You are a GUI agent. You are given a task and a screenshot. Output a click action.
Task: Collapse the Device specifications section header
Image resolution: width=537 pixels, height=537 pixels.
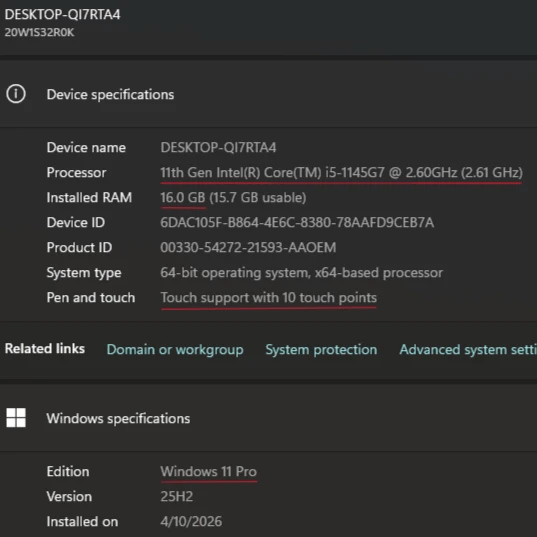pos(268,94)
